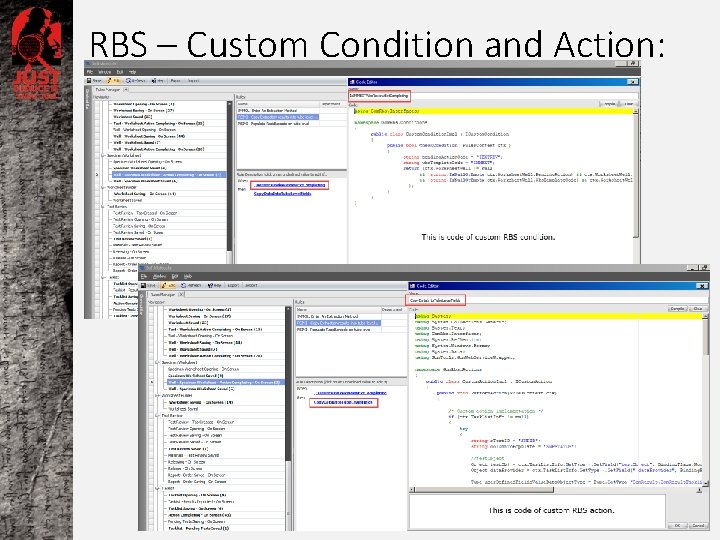Click red-boxed condition link in upper window
This screenshot has height=540, width=720.
point(289,185)
